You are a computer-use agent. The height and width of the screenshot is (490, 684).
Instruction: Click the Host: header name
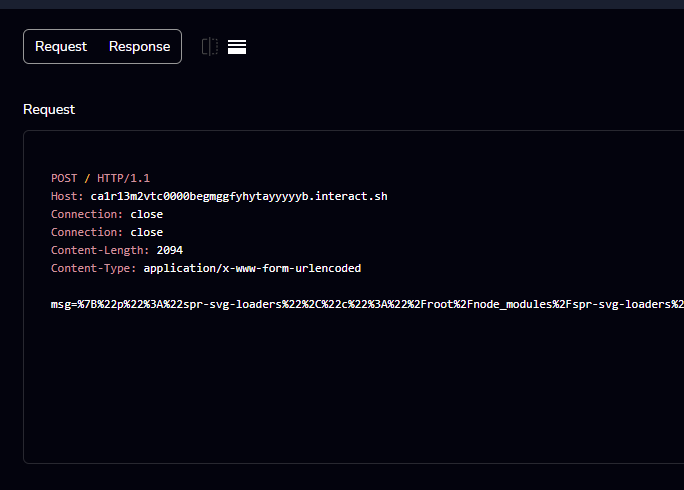(x=67, y=196)
